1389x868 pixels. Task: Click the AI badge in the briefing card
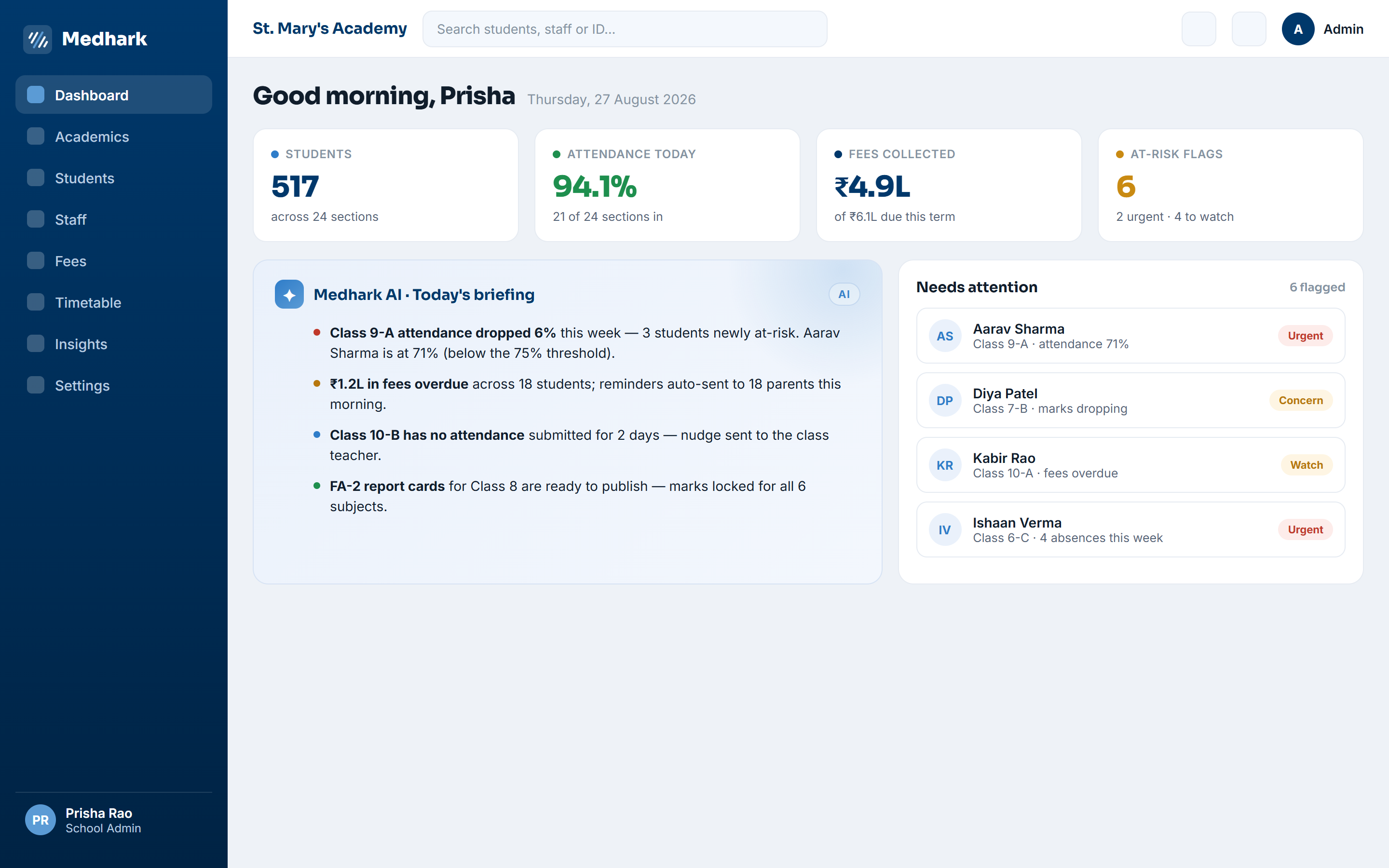tap(844, 295)
